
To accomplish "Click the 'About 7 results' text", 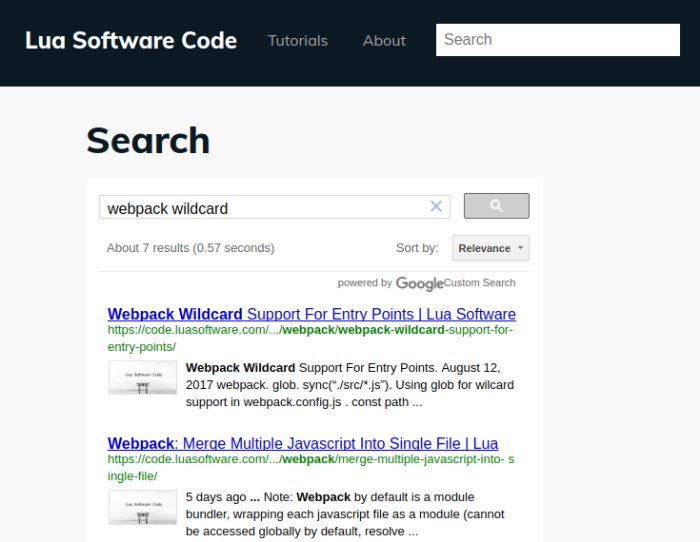I will (190, 248).
